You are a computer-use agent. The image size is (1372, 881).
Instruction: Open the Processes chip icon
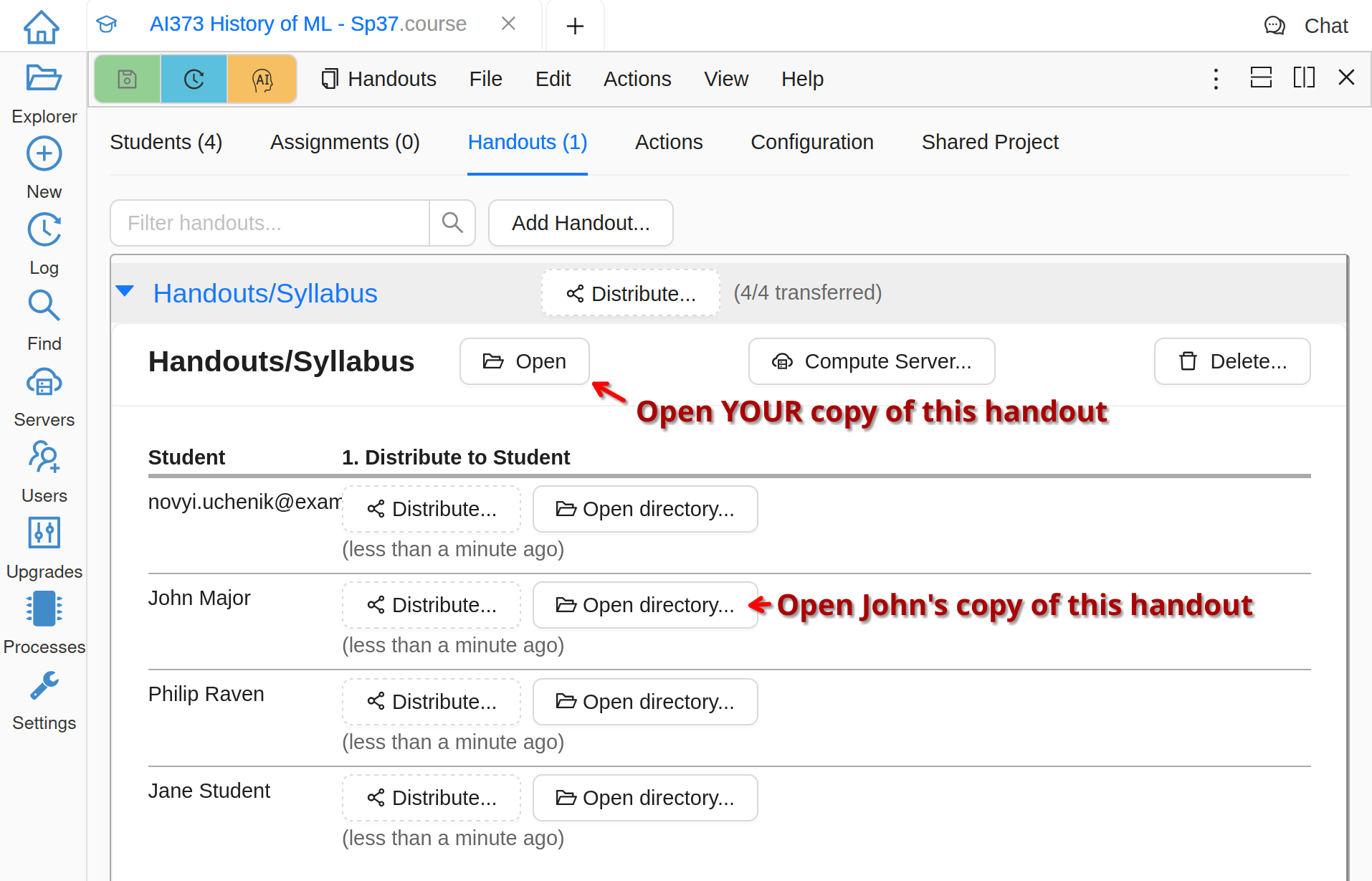[x=44, y=609]
